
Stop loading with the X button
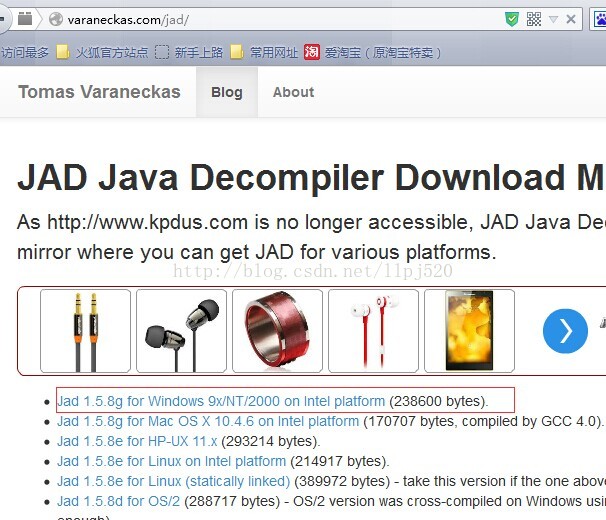[571, 19]
